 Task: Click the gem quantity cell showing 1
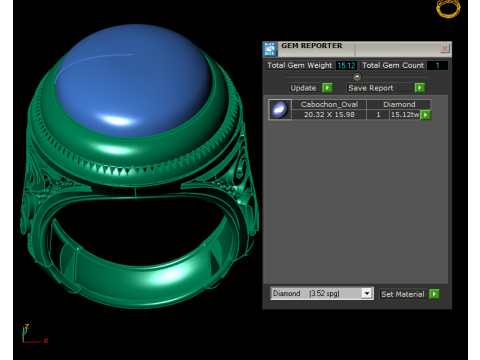coord(378,115)
